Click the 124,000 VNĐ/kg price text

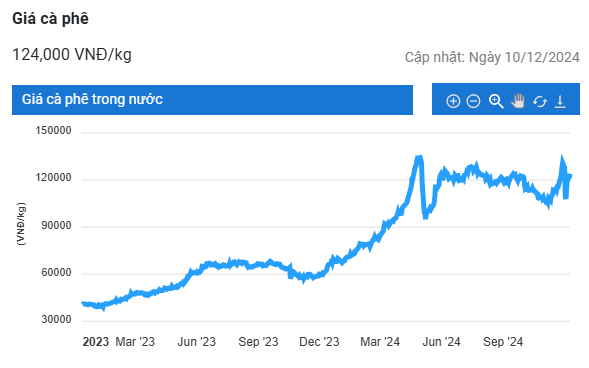pyautogui.click(x=72, y=54)
